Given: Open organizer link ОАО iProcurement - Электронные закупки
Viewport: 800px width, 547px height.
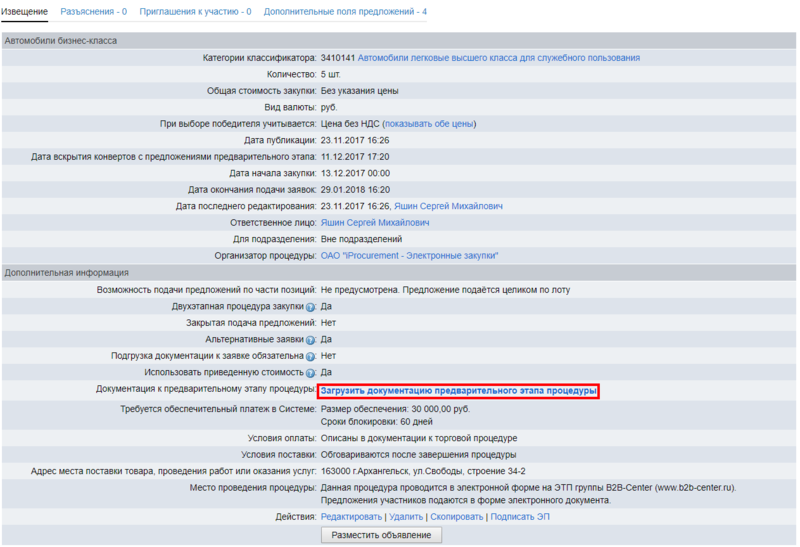Looking at the screenshot, I should pos(409,256).
